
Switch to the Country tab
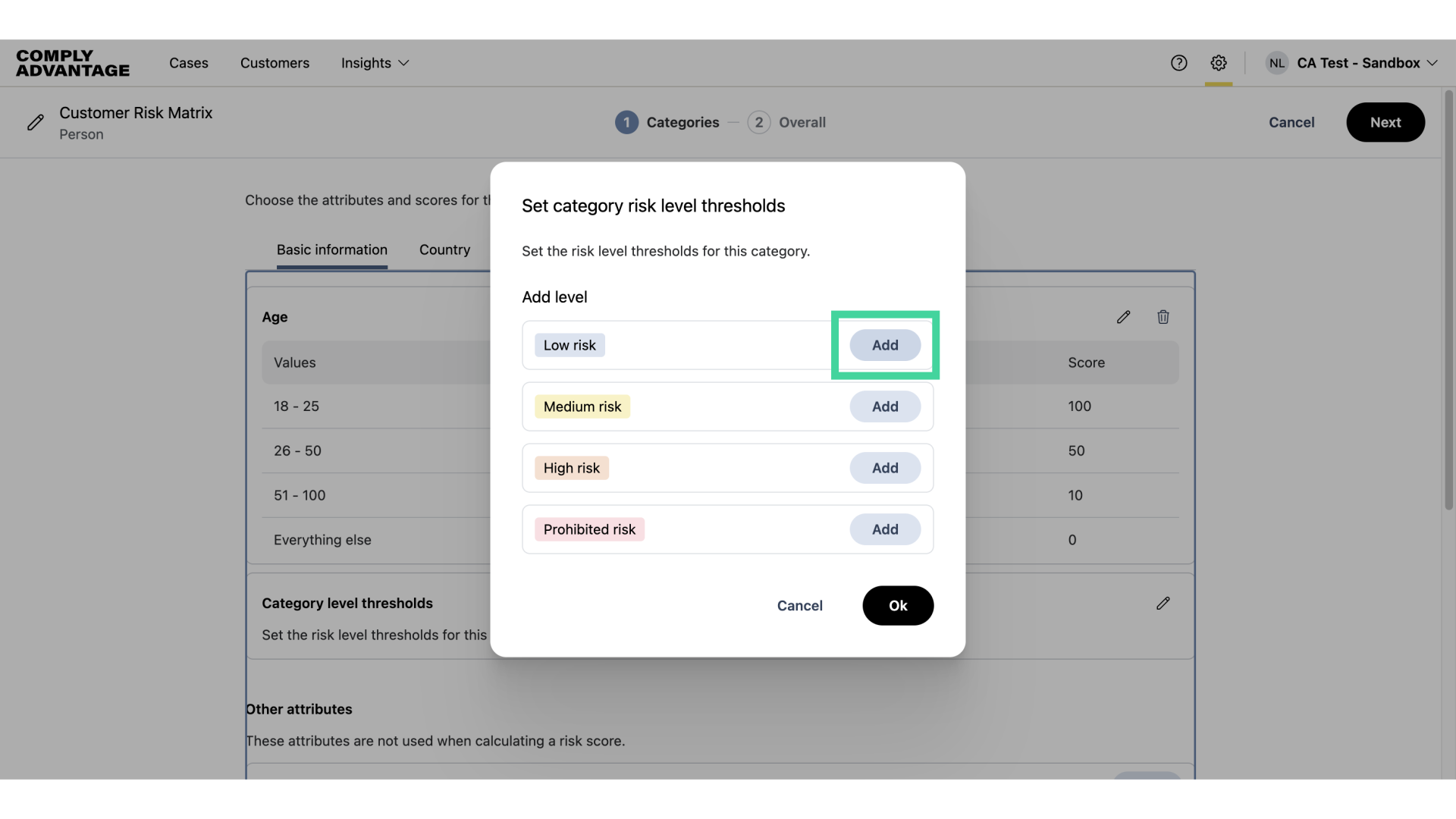click(444, 249)
